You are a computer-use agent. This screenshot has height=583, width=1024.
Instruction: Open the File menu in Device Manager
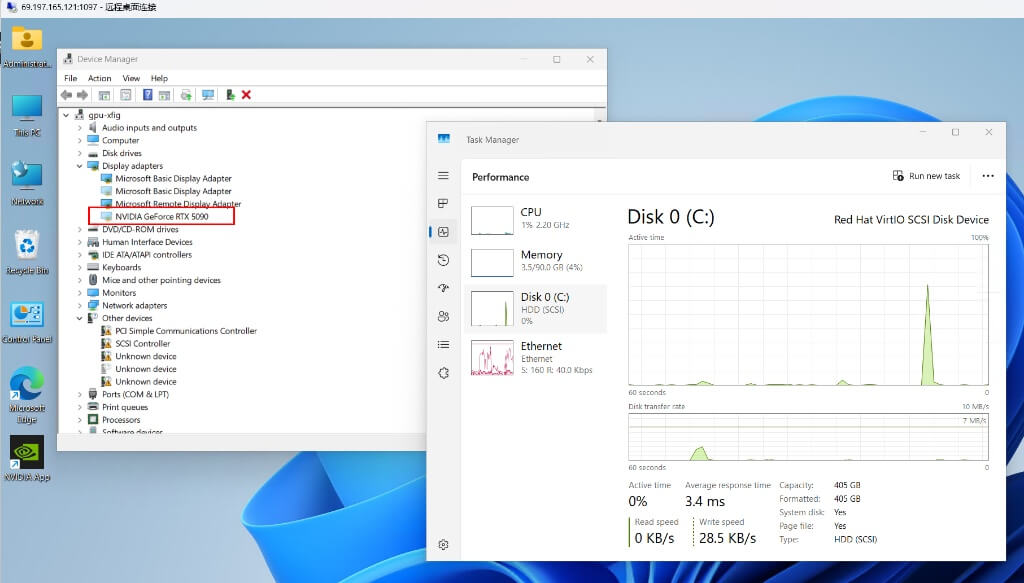tap(71, 78)
